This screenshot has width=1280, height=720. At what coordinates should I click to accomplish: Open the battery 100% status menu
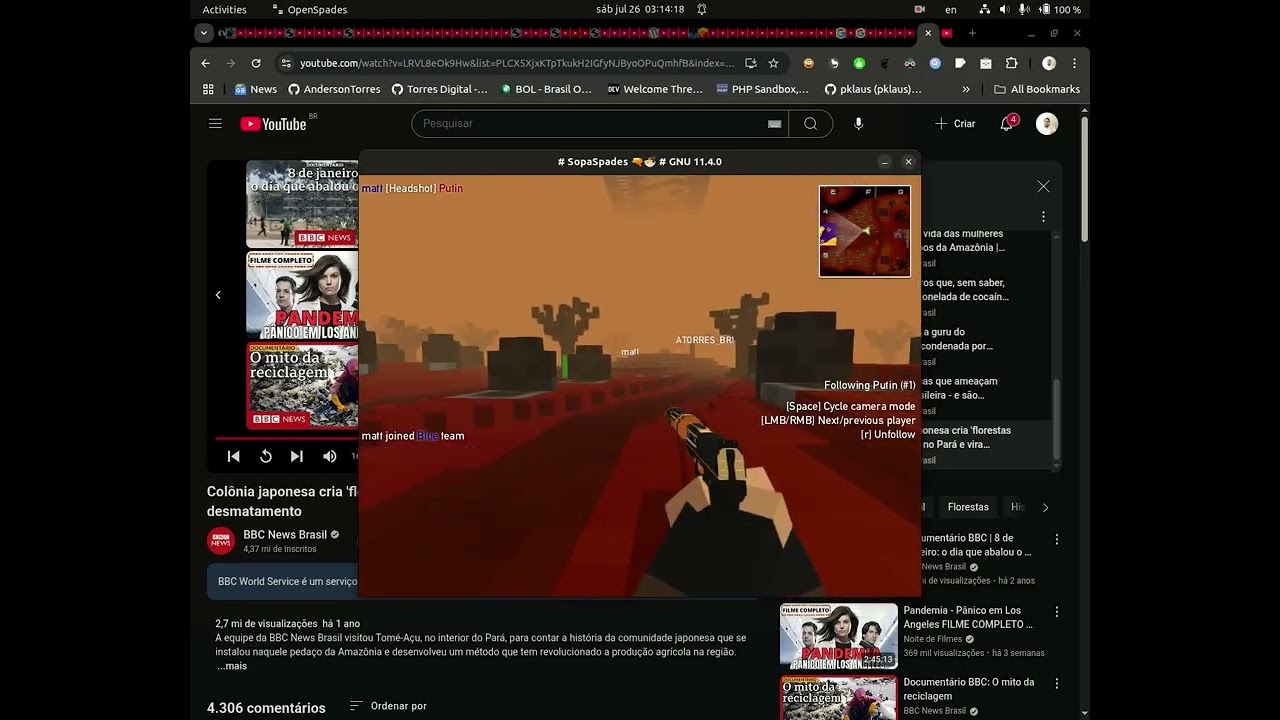(1060, 9)
